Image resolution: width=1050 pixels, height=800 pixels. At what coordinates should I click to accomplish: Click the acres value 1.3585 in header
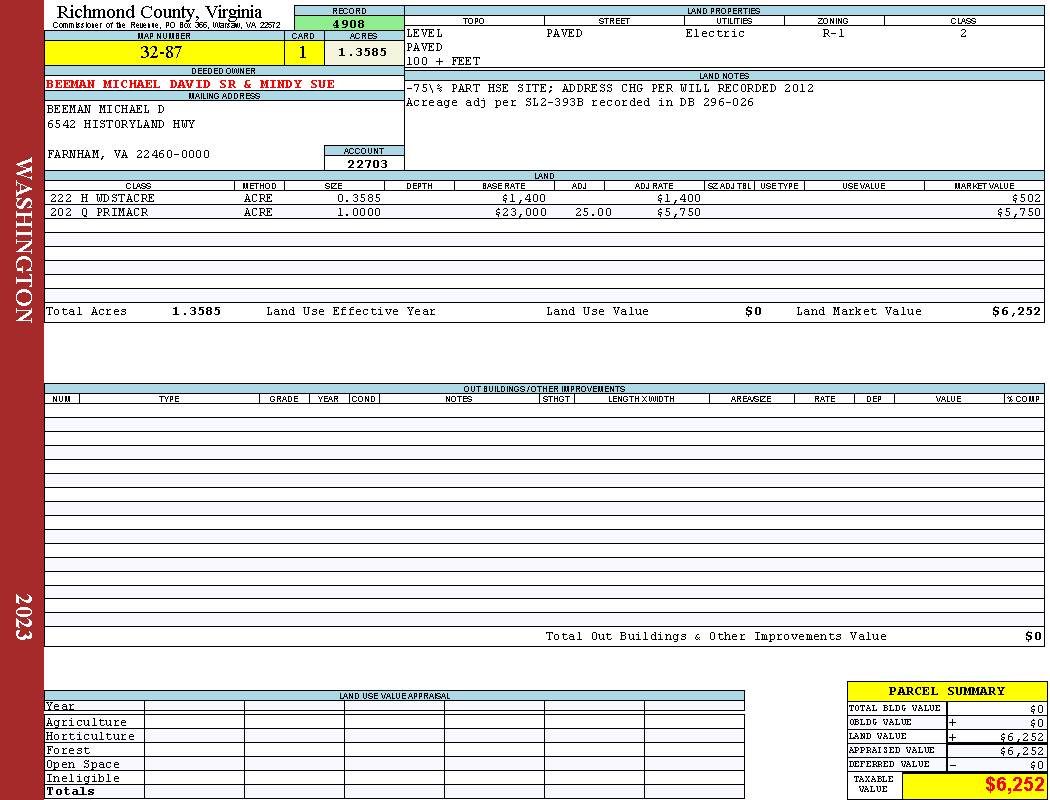click(362, 52)
